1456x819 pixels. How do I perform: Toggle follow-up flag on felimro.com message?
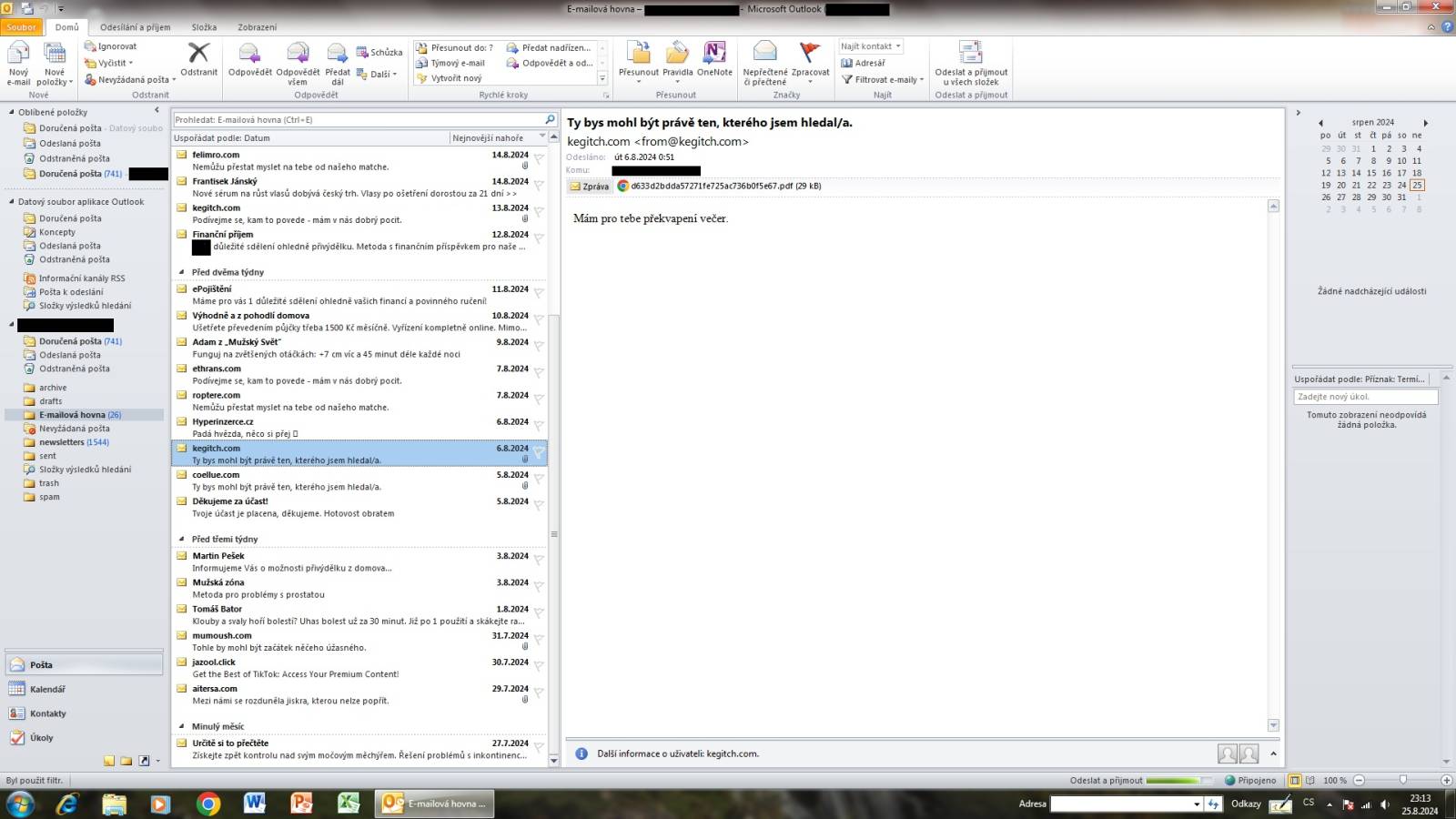click(x=539, y=159)
